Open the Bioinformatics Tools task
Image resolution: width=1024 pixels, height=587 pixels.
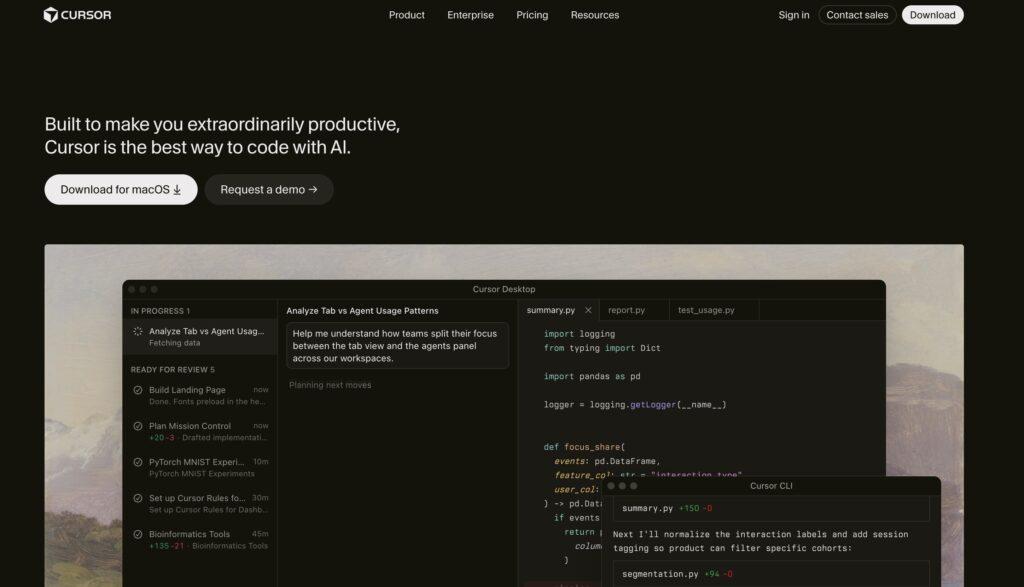pos(200,539)
